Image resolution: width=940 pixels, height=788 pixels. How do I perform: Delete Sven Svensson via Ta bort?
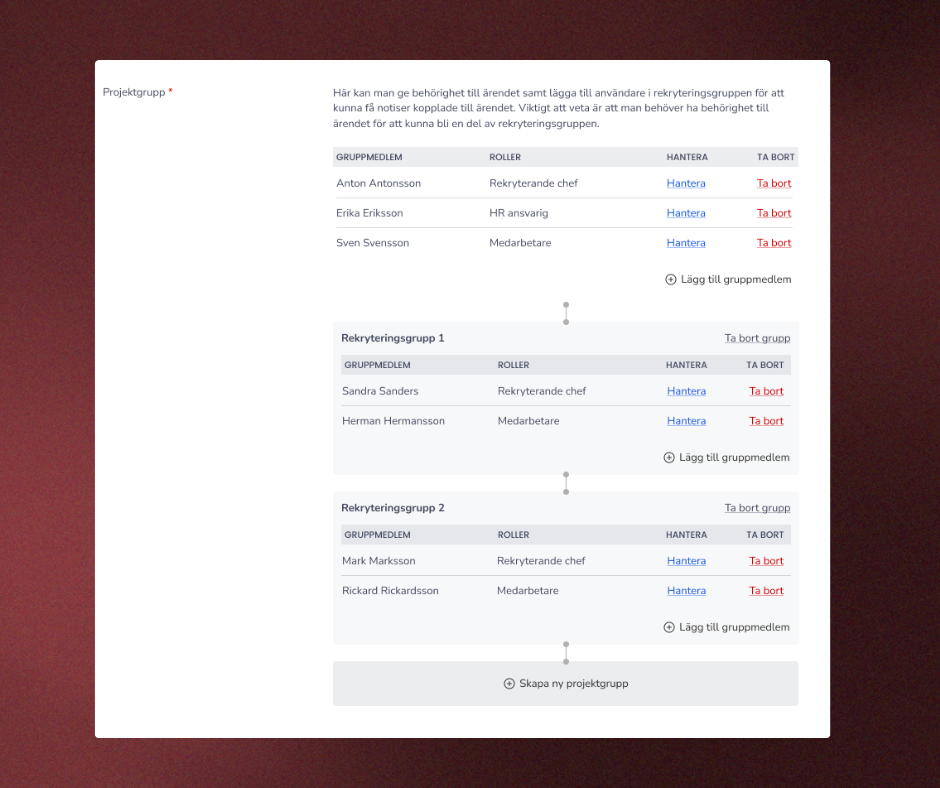[774, 244]
